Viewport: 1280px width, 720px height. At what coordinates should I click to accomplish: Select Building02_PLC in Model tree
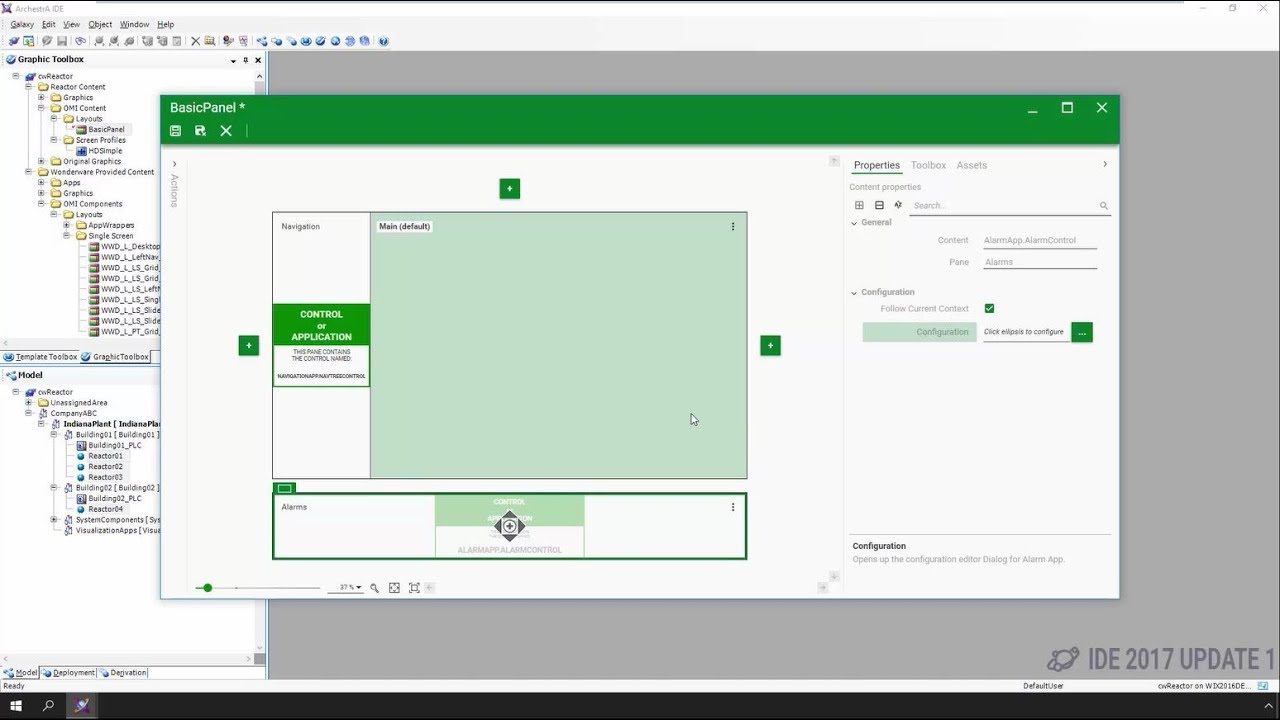pos(108,498)
